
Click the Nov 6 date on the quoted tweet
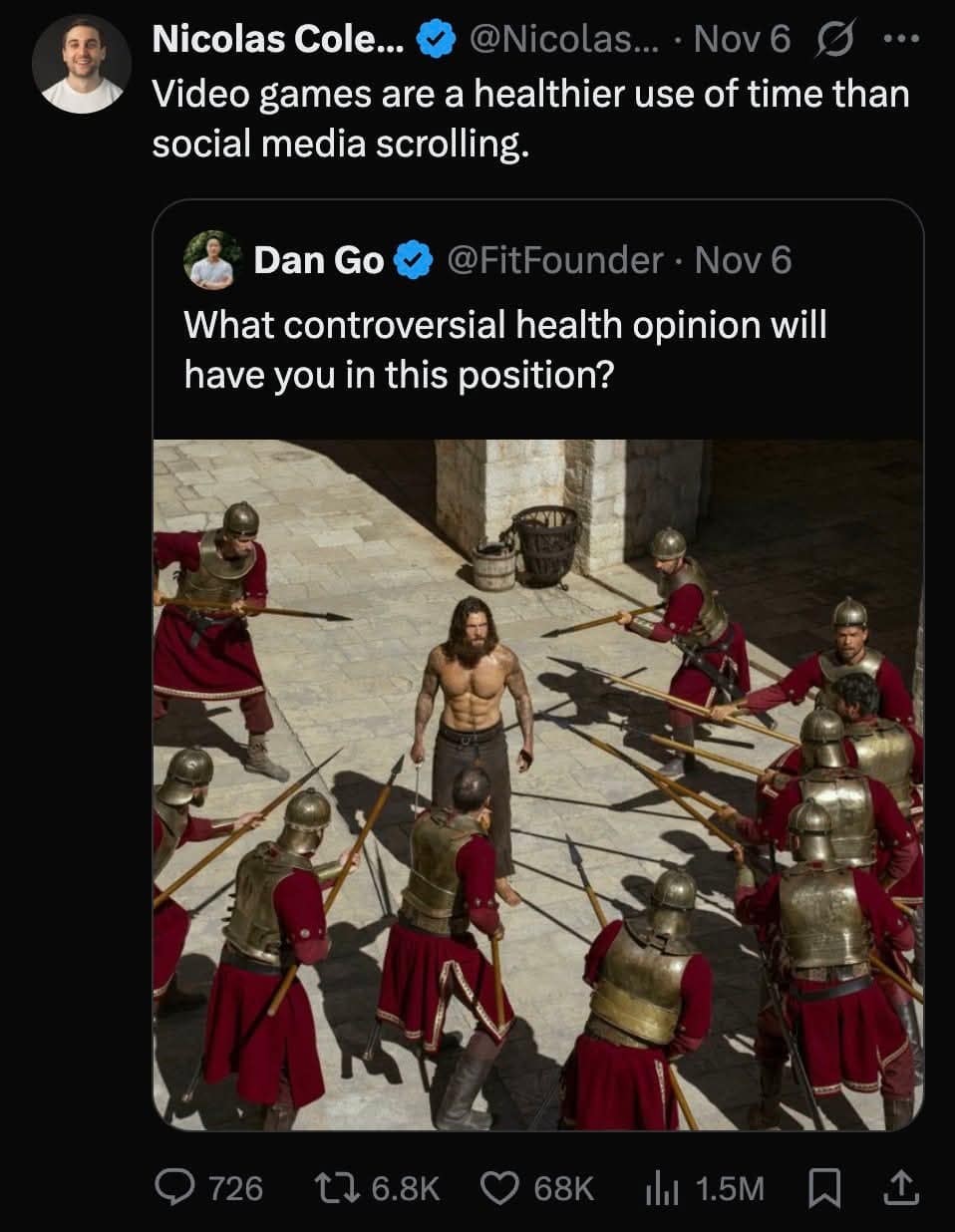[x=740, y=260]
